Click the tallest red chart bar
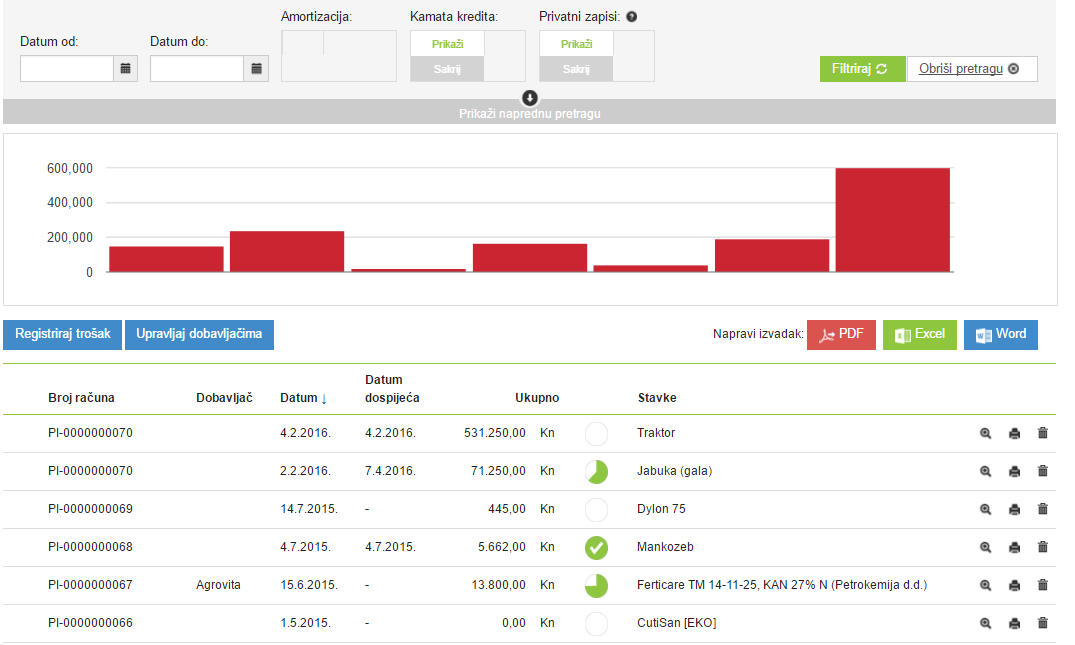This screenshot has height=645, width=1075. [x=892, y=219]
